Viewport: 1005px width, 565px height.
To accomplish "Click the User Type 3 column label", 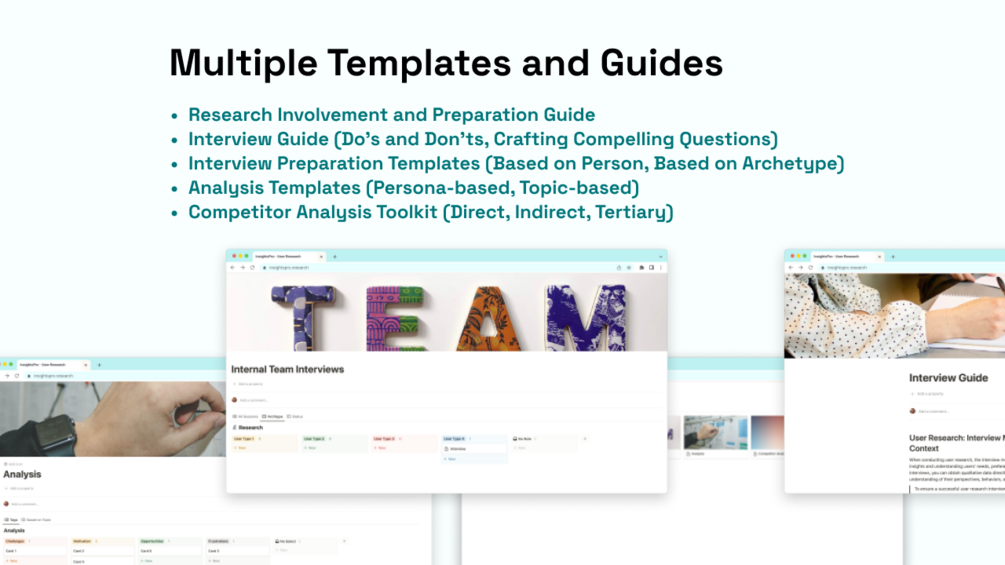I will click(384, 439).
